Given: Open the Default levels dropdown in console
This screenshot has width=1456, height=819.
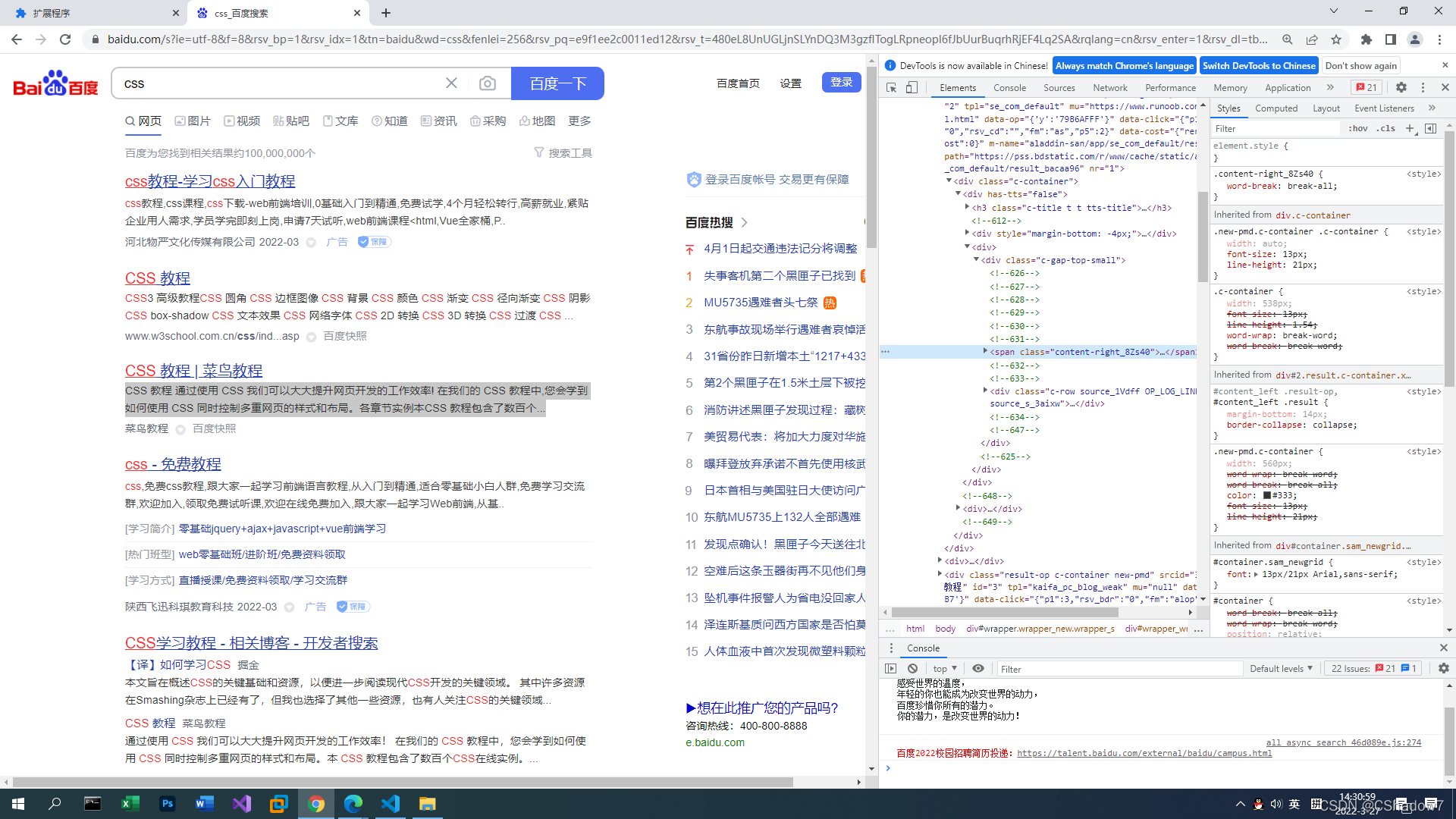Looking at the screenshot, I should (x=1281, y=669).
